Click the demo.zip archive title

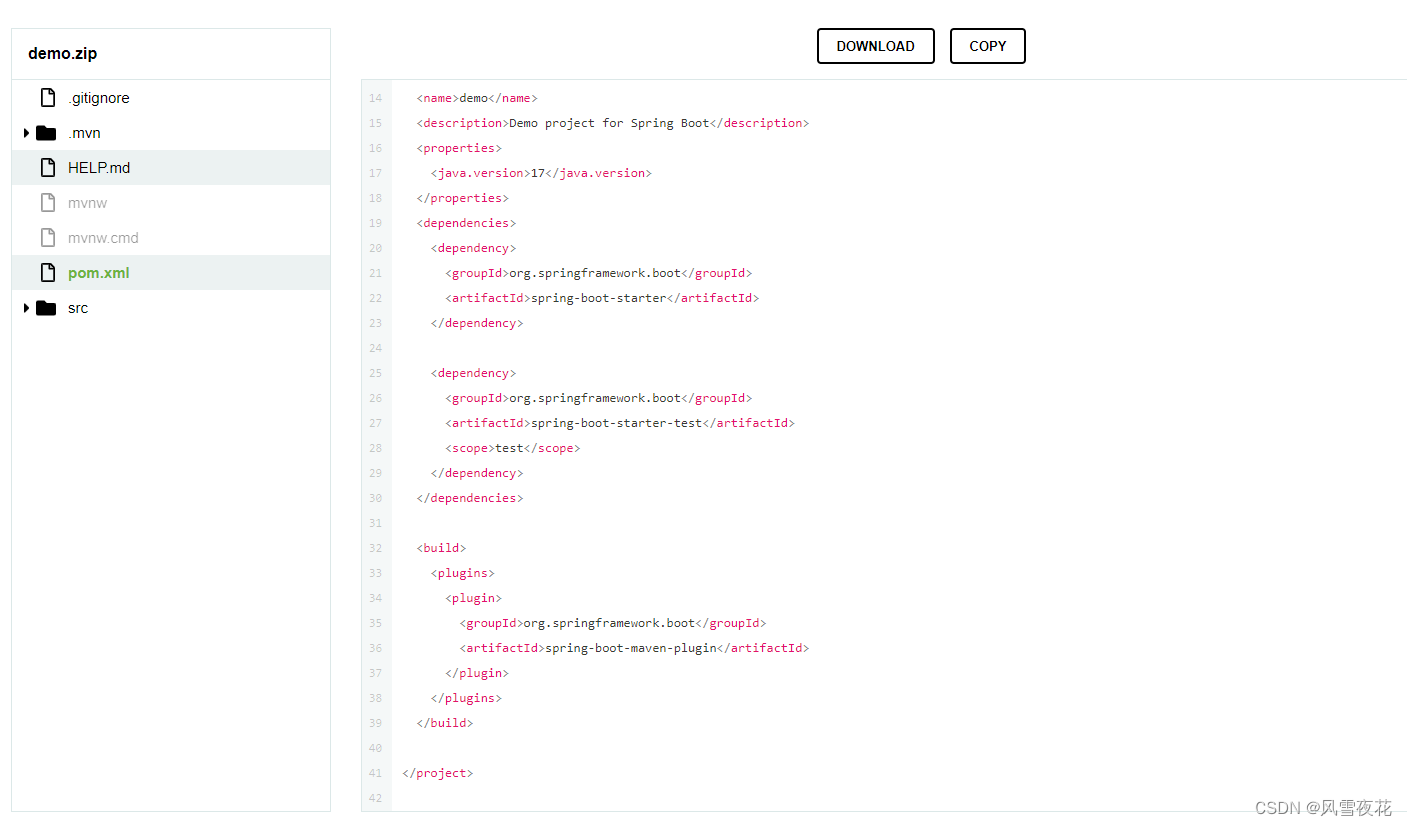(x=62, y=53)
